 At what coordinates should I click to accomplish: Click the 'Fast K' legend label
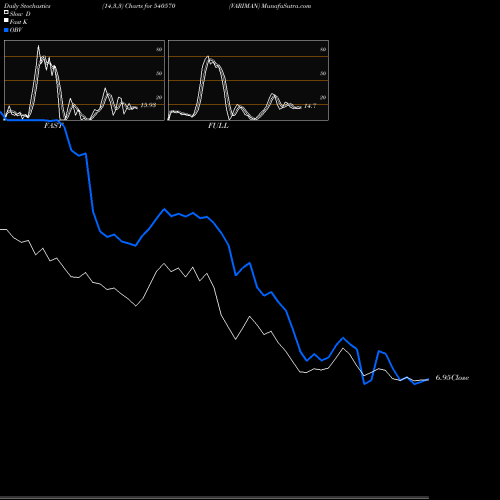coord(19,22)
